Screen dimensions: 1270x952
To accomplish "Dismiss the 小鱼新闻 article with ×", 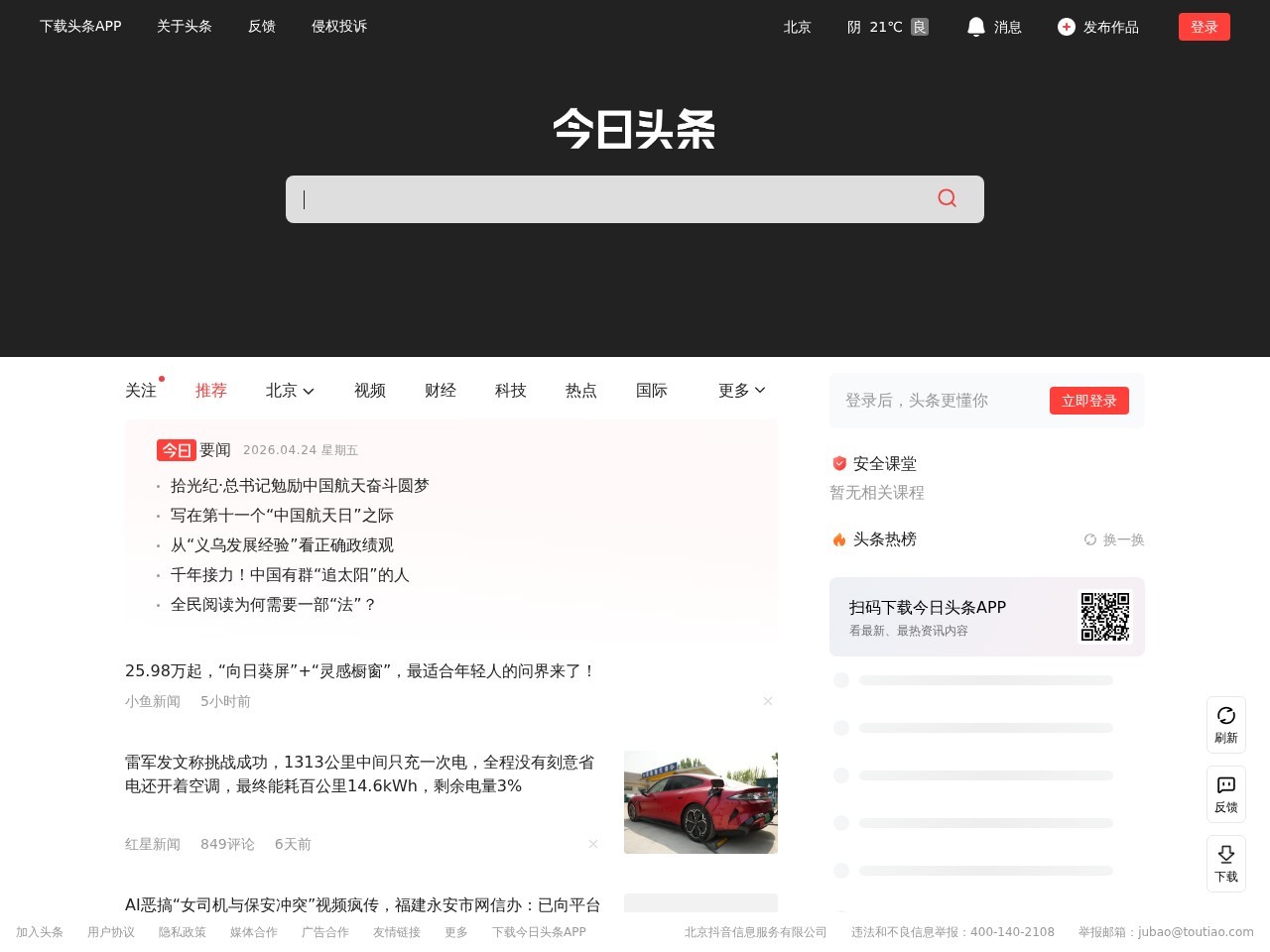I will click(x=768, y=701).
